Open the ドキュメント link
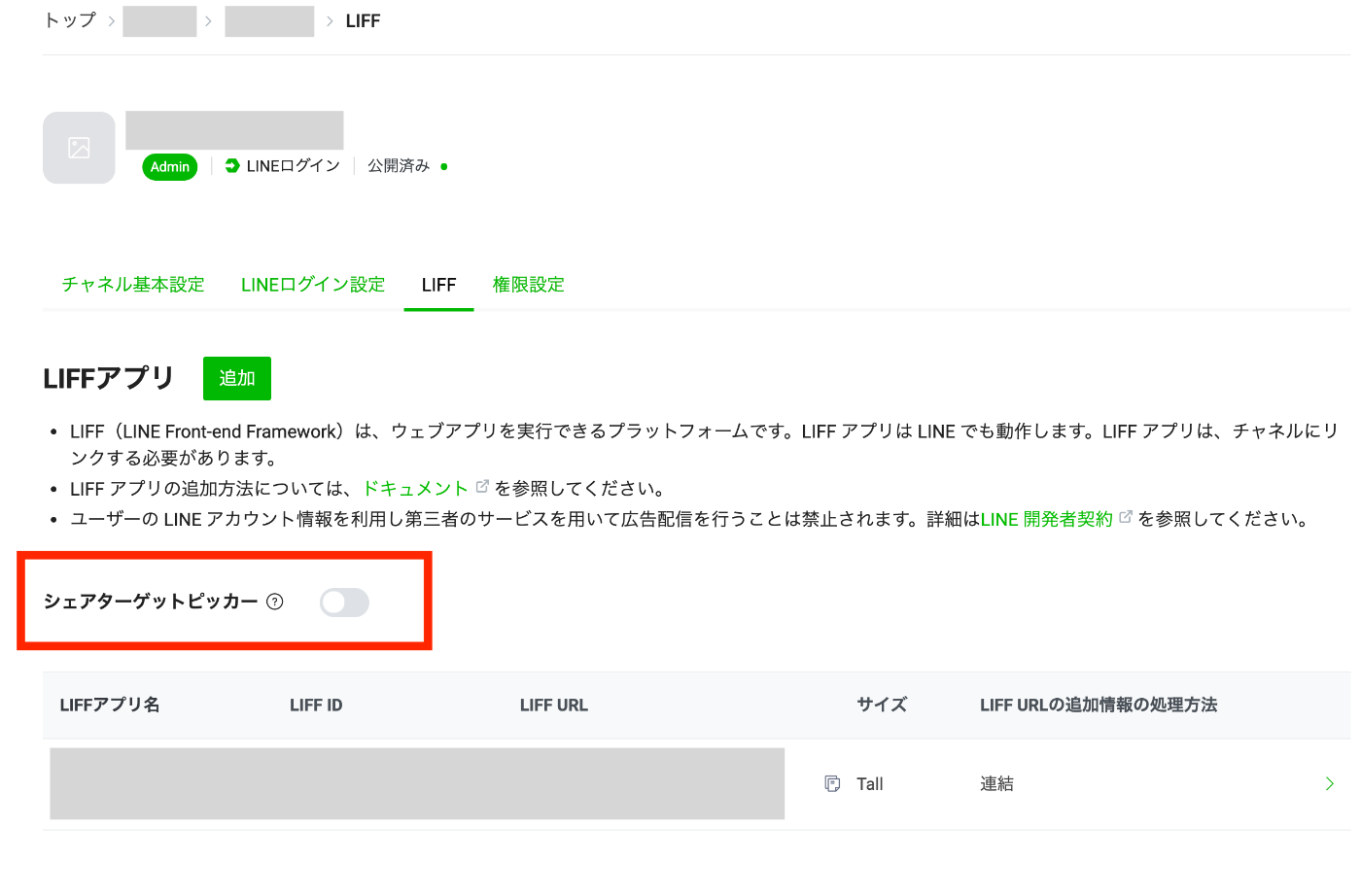 click(415, 488)
